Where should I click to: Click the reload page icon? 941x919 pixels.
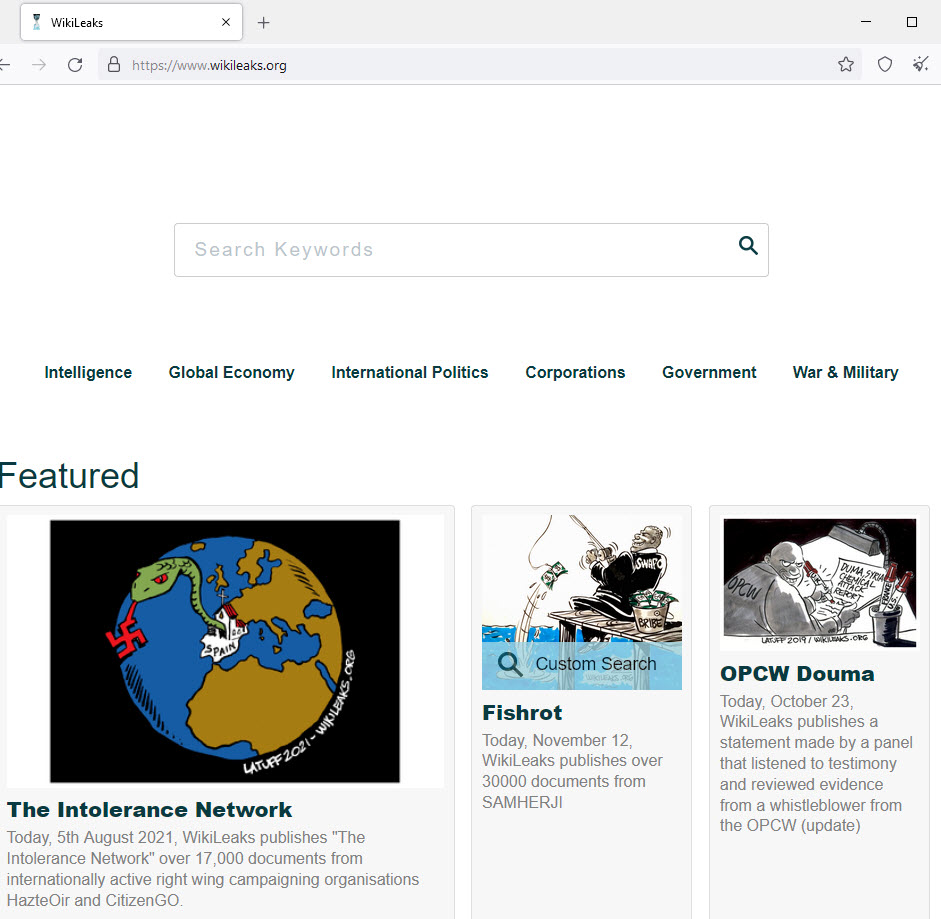(75, 65)
